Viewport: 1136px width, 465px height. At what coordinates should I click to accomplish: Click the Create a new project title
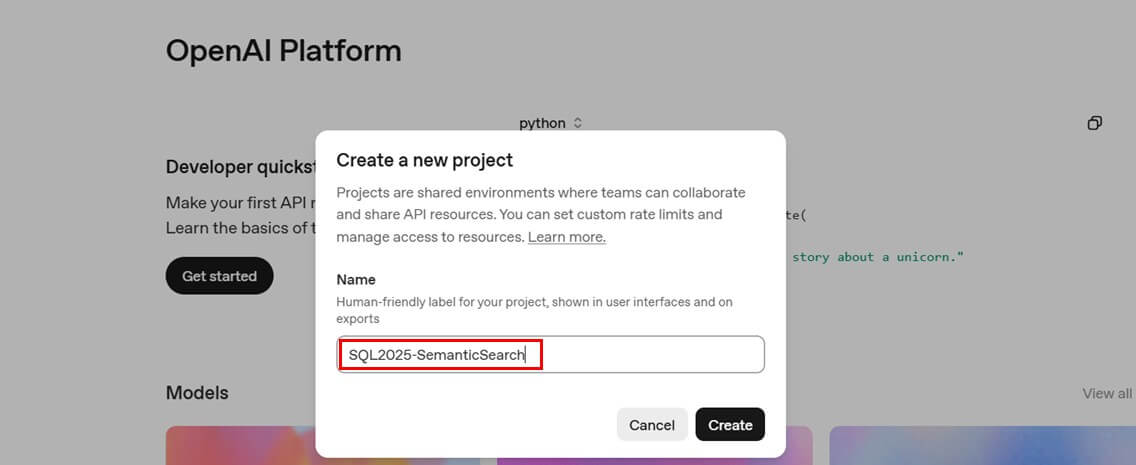tap(424, 160)
